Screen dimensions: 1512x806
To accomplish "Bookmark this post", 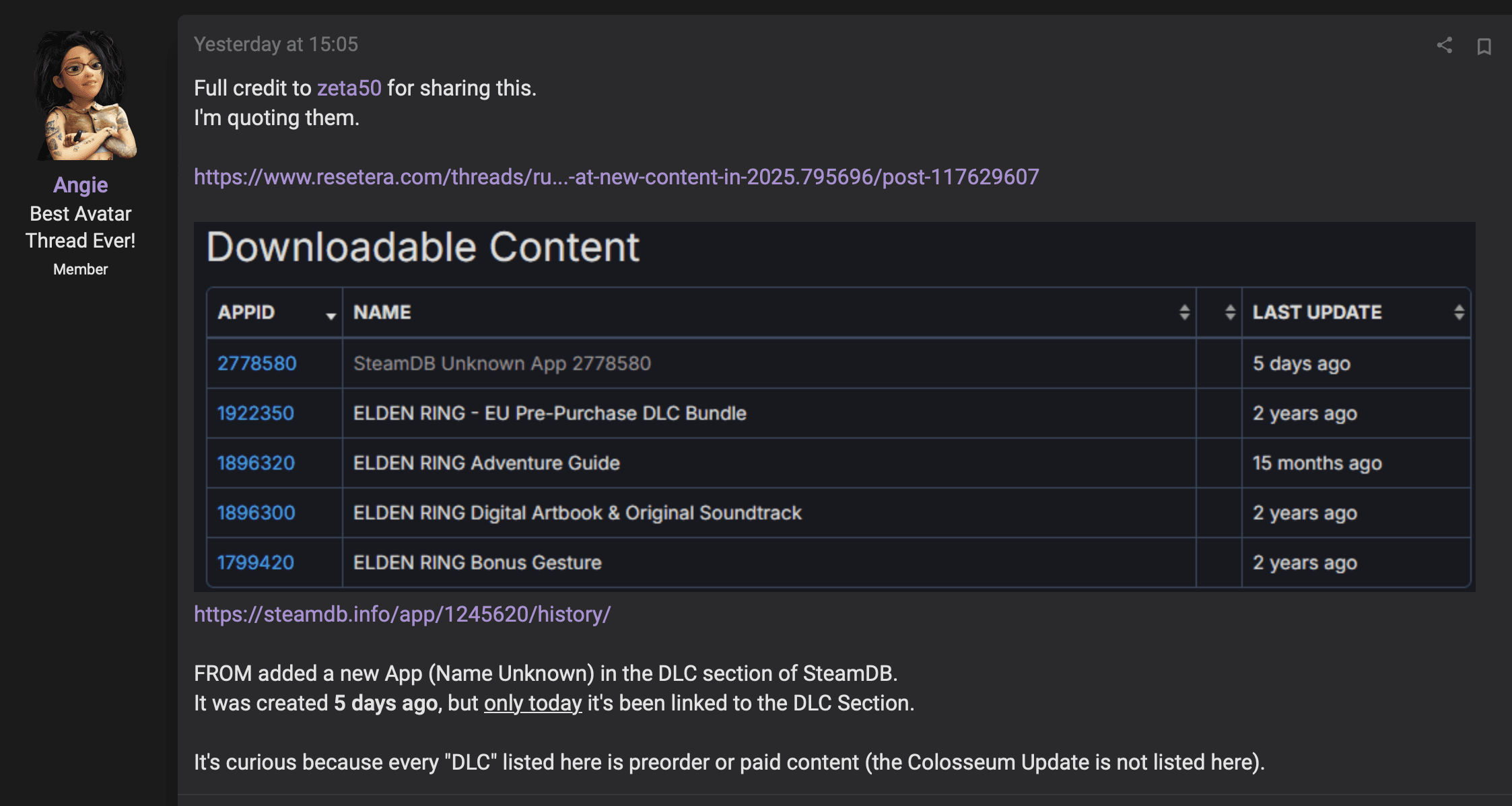I will pos(1484,46).
